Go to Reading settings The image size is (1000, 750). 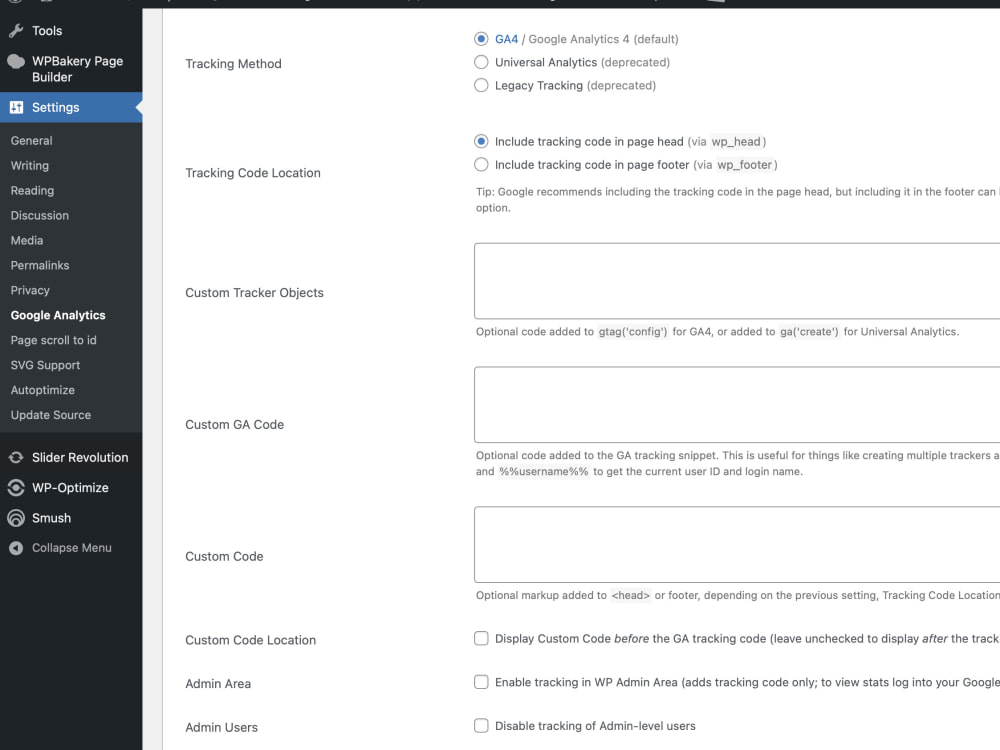32,191
